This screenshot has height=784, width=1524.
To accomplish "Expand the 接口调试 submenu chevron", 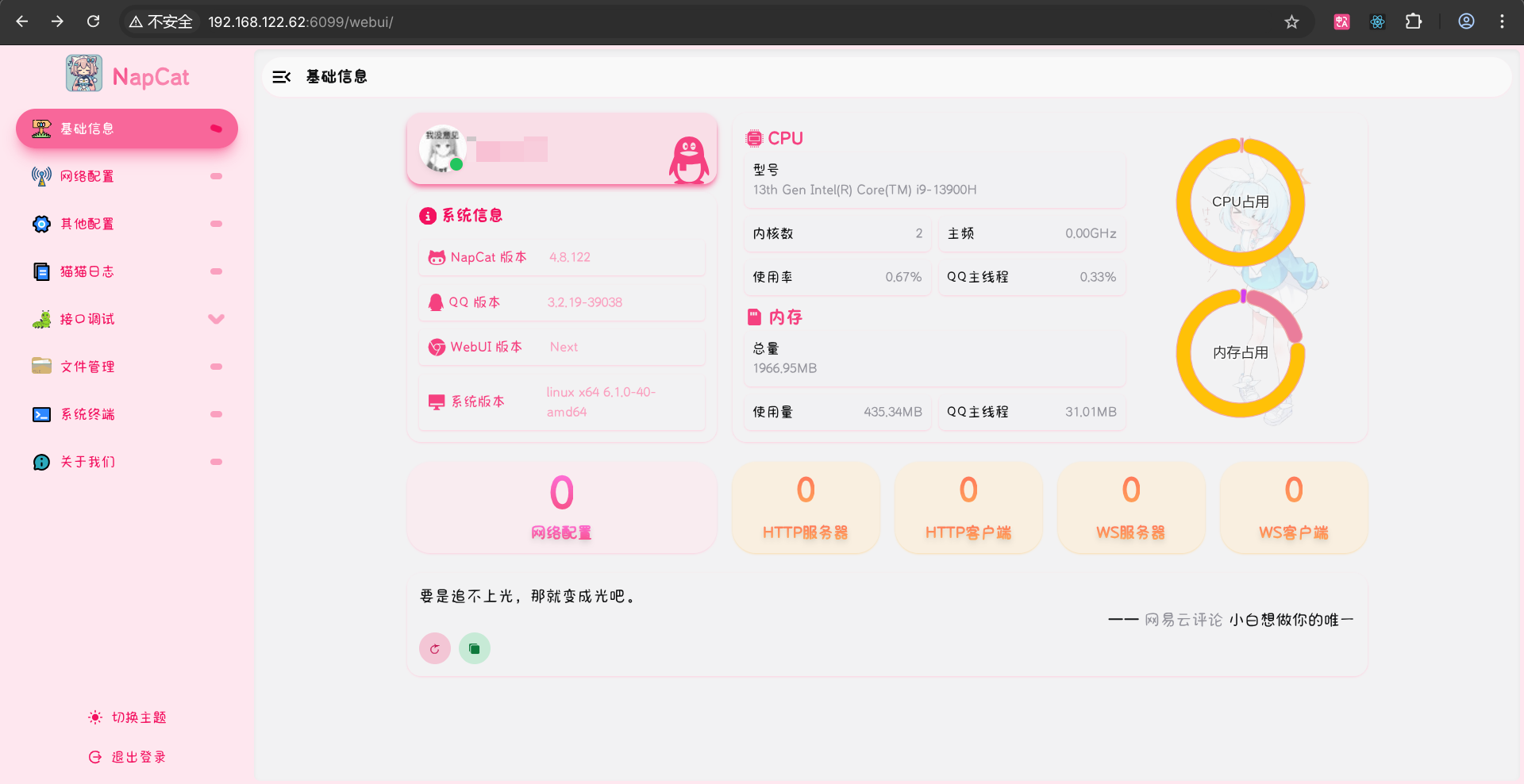I will [x=216, y=319].
